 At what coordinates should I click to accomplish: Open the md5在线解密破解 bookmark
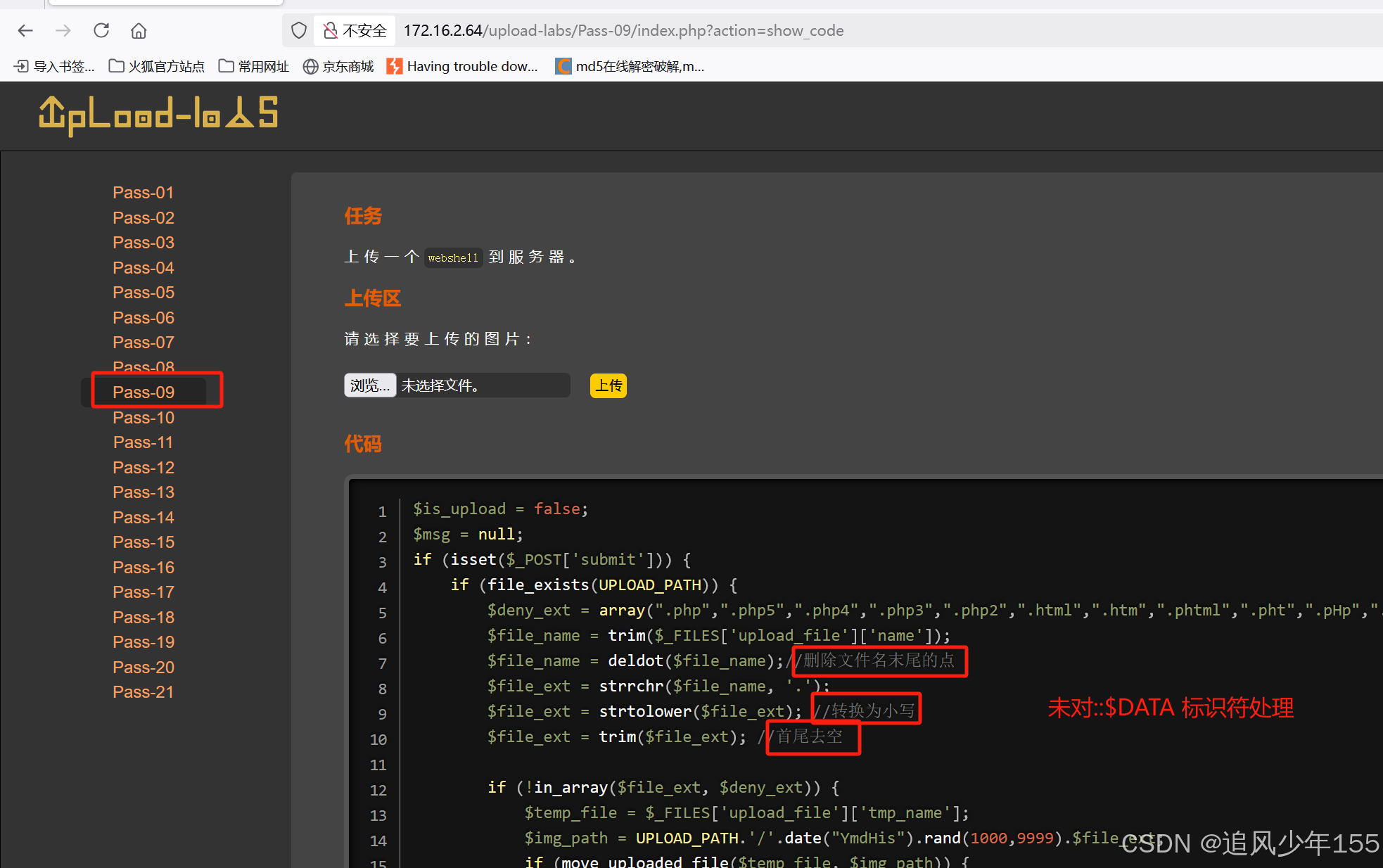point(630,66)
